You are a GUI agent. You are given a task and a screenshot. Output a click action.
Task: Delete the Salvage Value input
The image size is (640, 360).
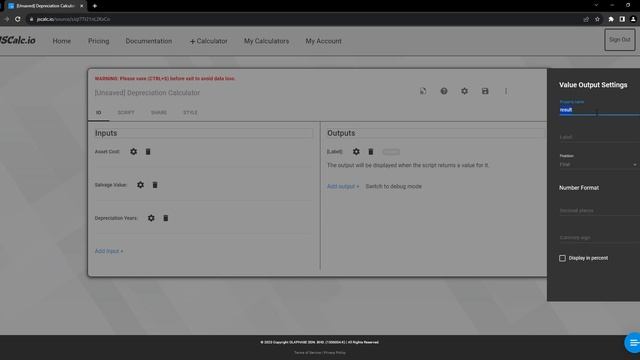pyautogui.click(x=155, y=185)
